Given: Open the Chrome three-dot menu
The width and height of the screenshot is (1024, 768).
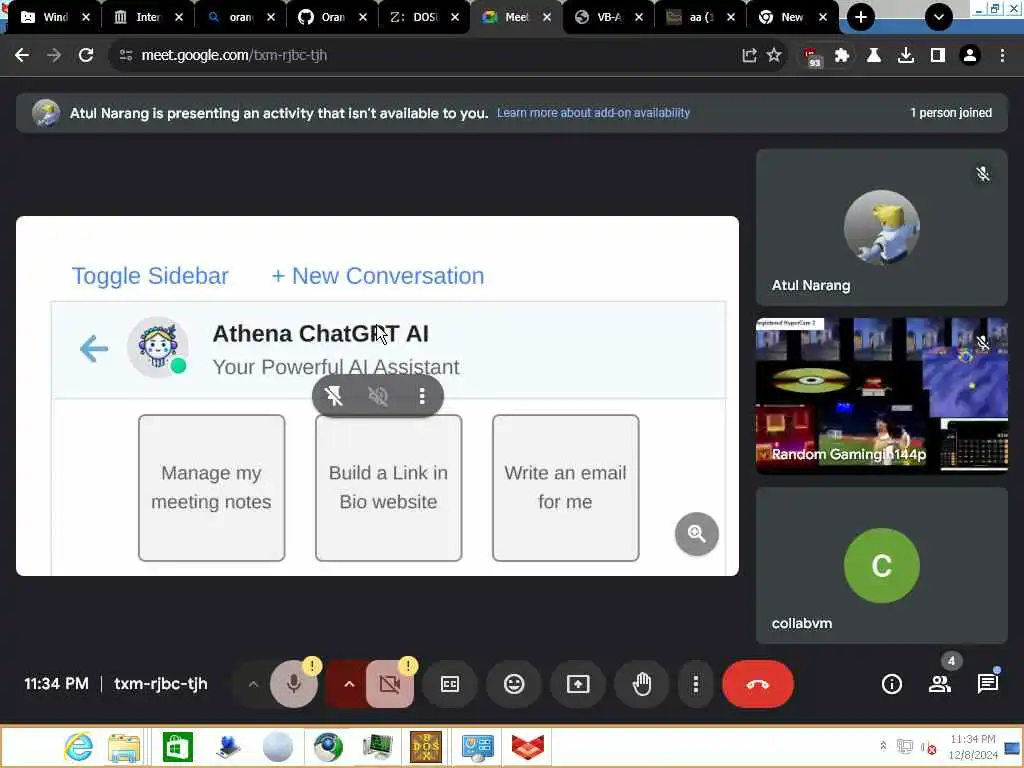Looking at the screenshot, I should pyautogui.click(x=1002, y=55).
